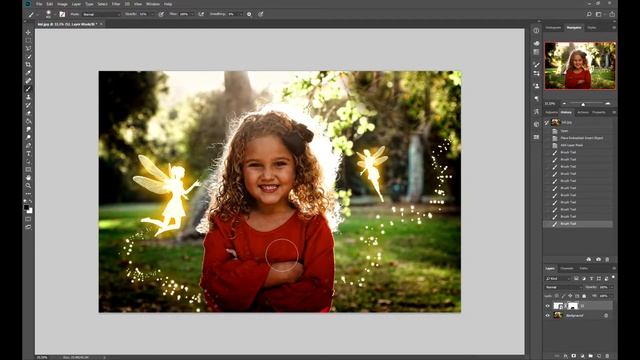
Task: Open the File menu
Action: (39, 4)
